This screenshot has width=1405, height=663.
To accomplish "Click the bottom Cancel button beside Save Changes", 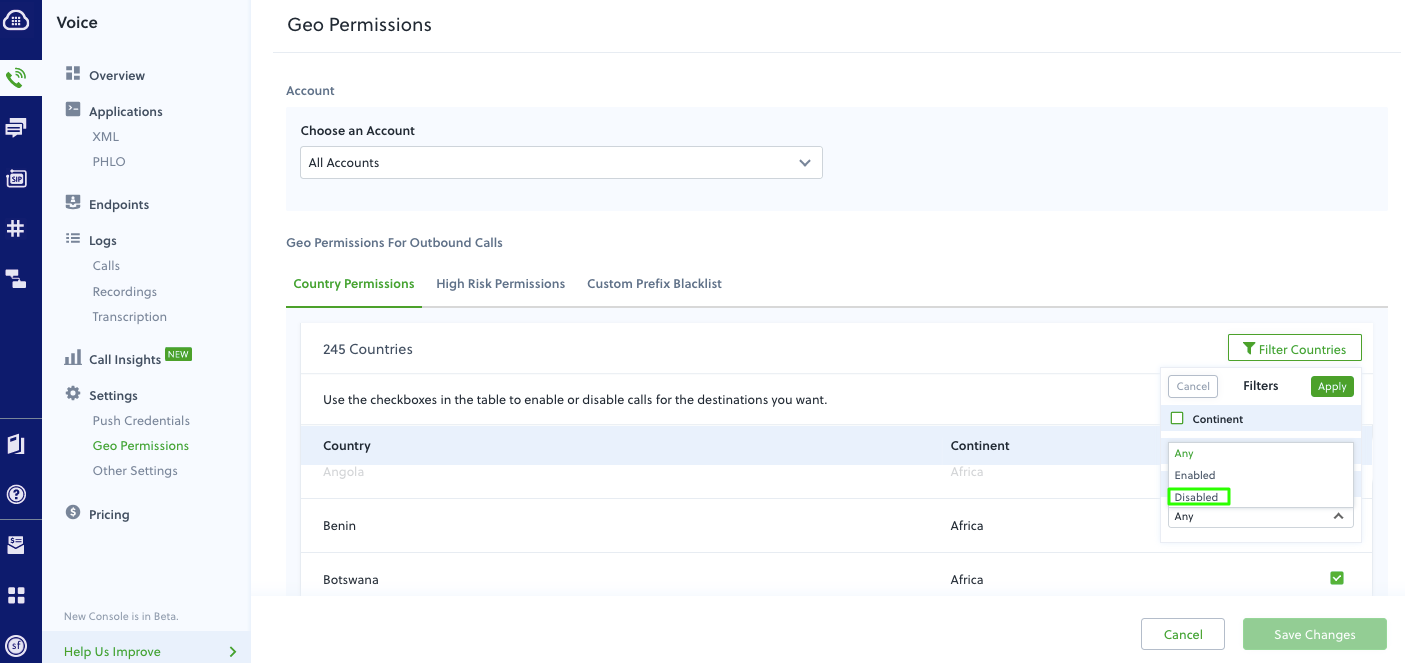I will point(1183,634).
